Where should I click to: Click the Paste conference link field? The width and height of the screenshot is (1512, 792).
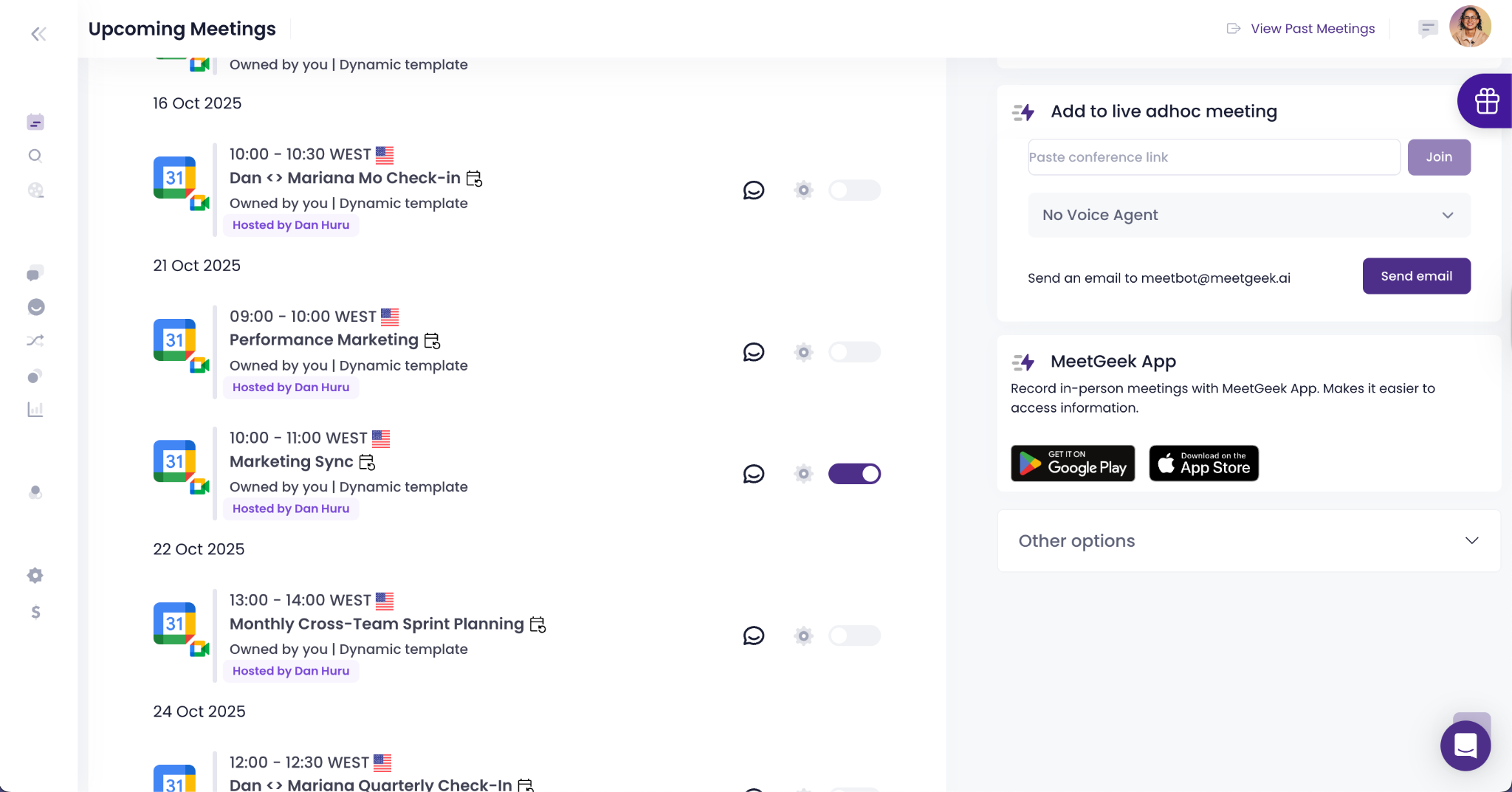pyautogui.click(x=1214, y=157)
